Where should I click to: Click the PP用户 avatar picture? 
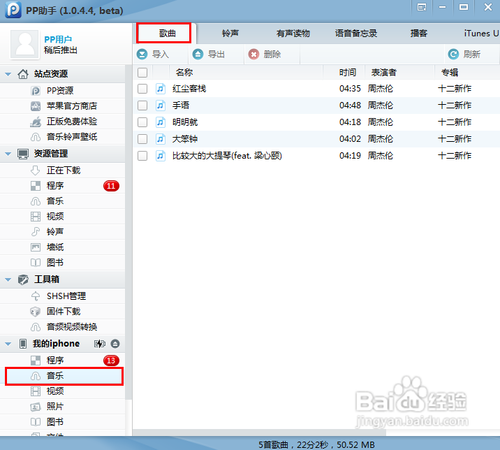pyautogui.click(x=24, y=44)
